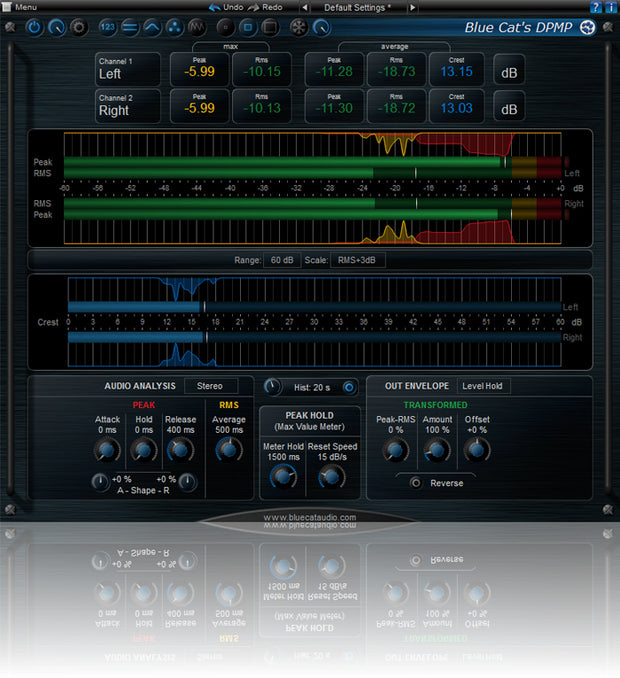Load the previous preset with left arrow
The image size is (620, 678).
[x=305, y=7]
